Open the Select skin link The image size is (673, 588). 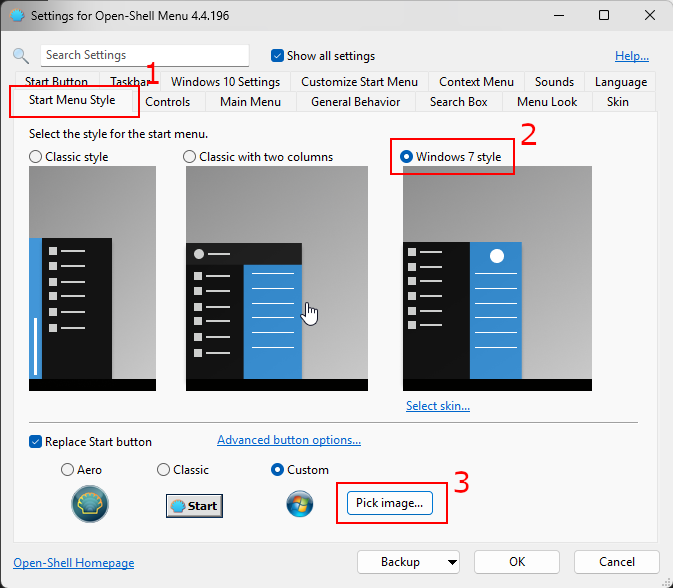[x=437, y=406]
